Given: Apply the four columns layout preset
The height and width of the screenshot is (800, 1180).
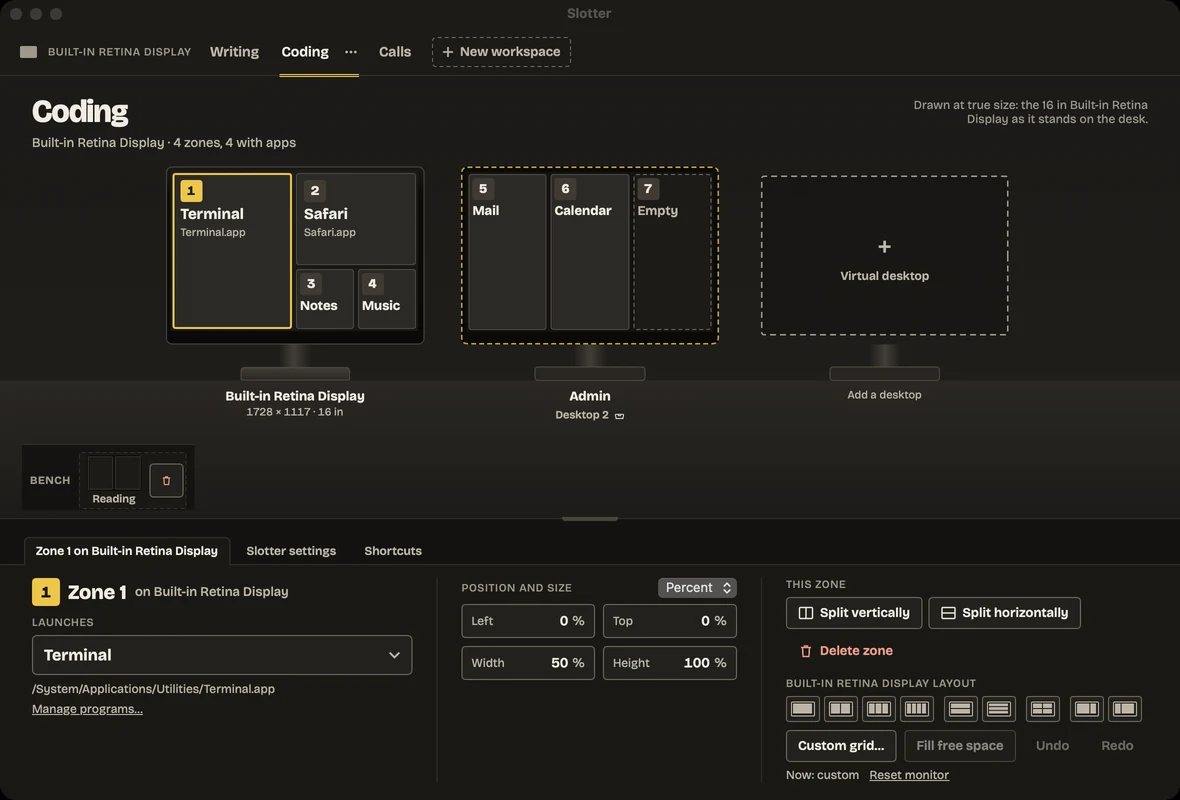Looking at the screenshot, I should click(916, 708).
